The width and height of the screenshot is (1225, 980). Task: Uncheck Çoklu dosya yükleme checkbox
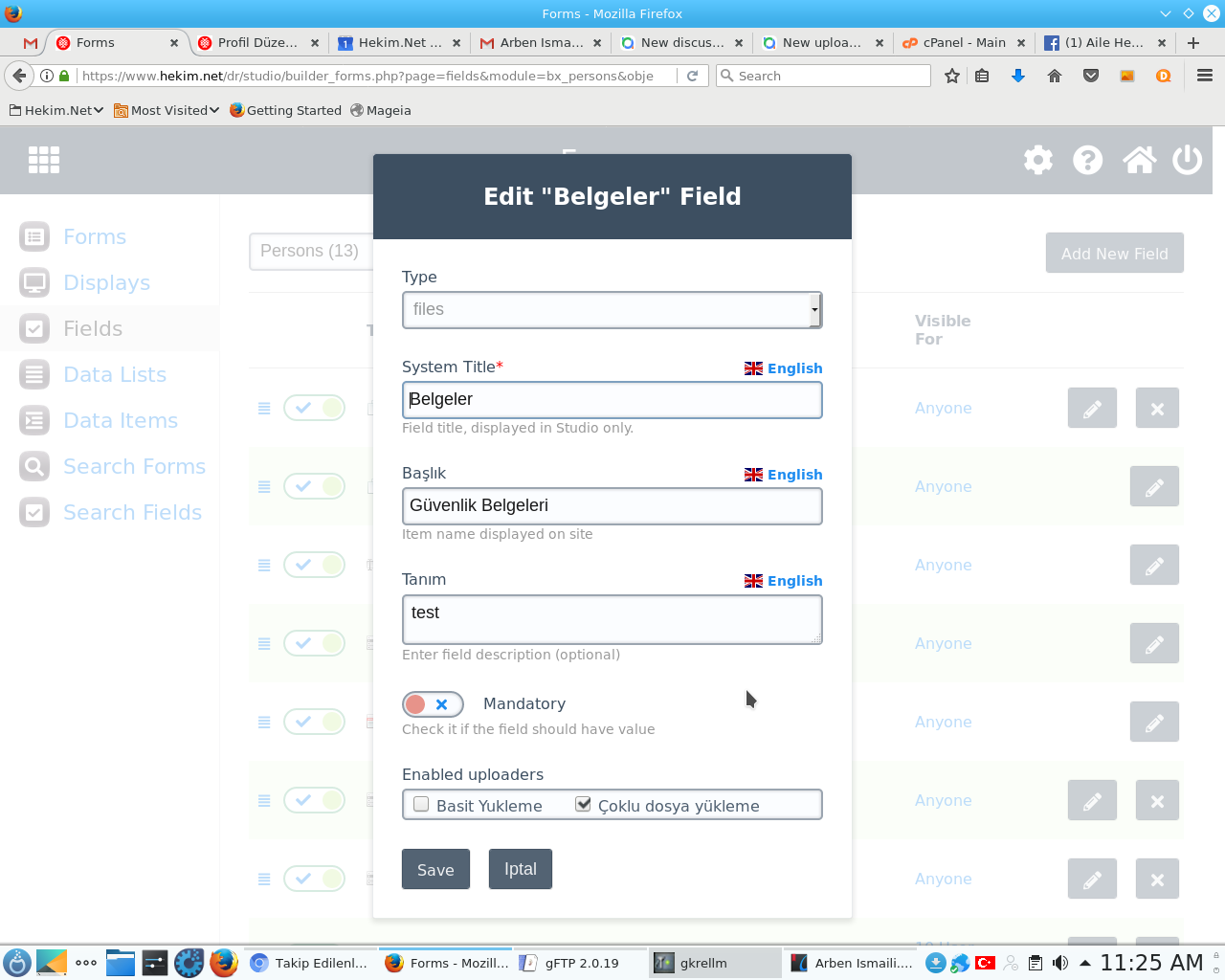point(583,805)
